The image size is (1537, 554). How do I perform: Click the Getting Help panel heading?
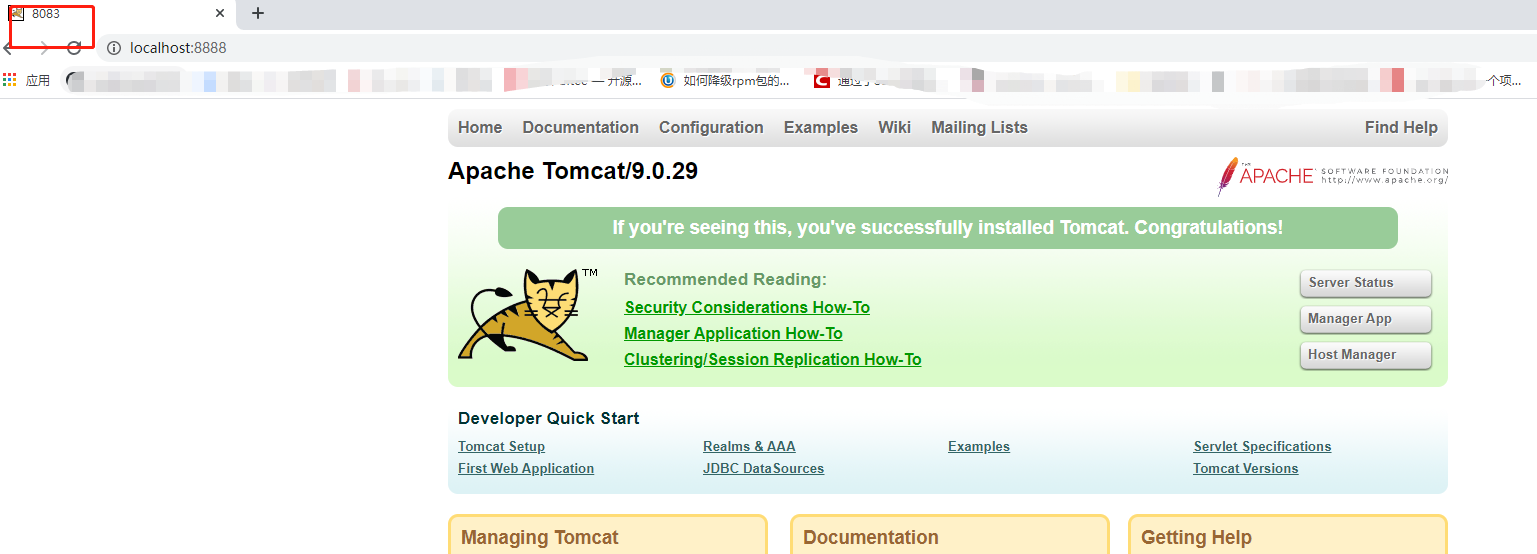[x=1196, y=537]
